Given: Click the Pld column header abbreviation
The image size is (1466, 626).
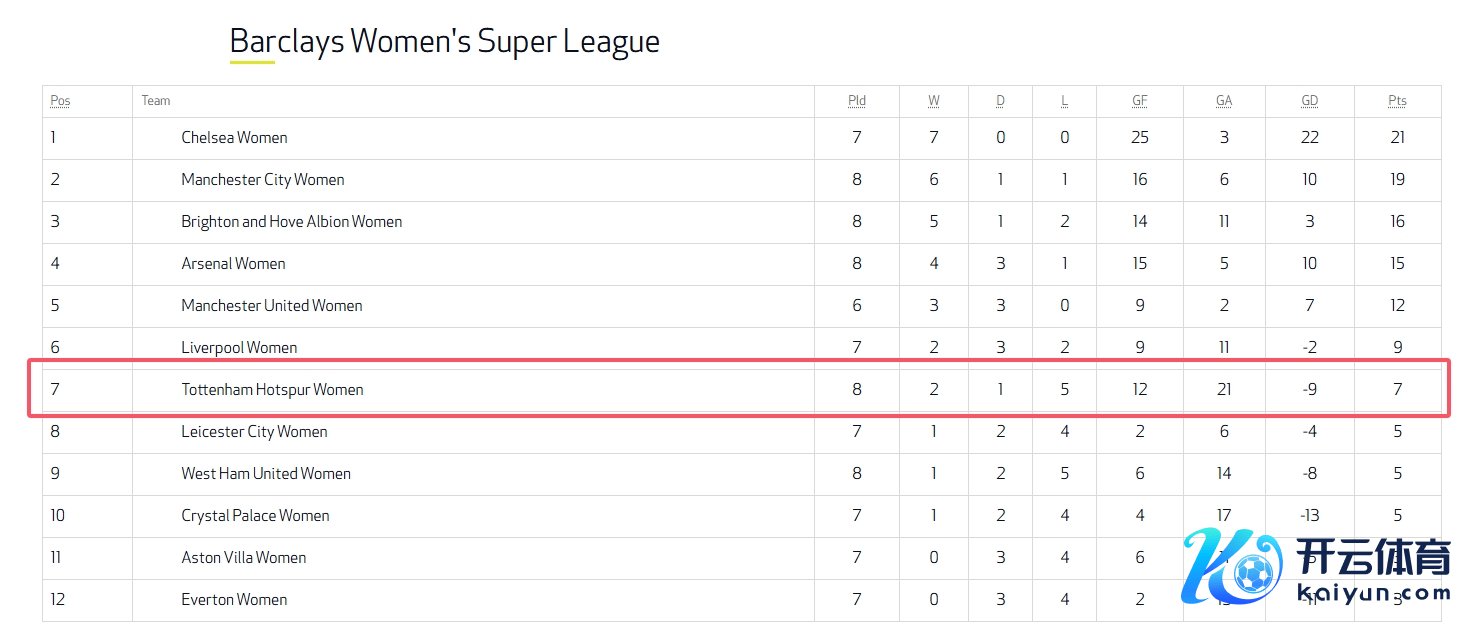Looking at the screenshot, I should coord(857,101).
